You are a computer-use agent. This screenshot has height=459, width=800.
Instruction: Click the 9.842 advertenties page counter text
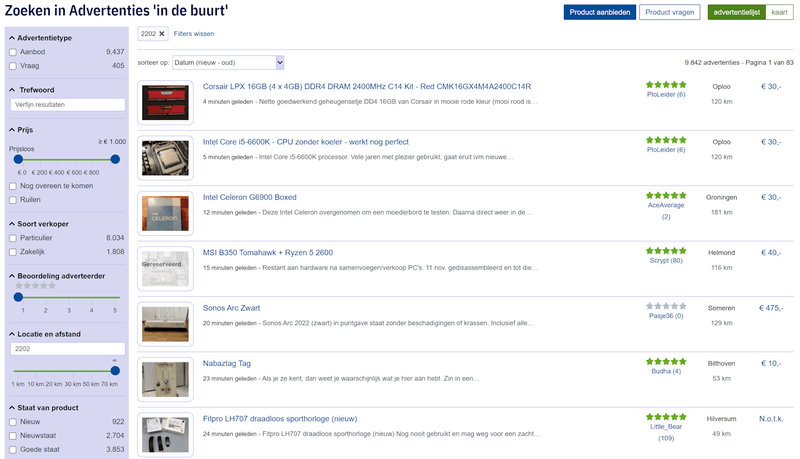tap(739, 63)
